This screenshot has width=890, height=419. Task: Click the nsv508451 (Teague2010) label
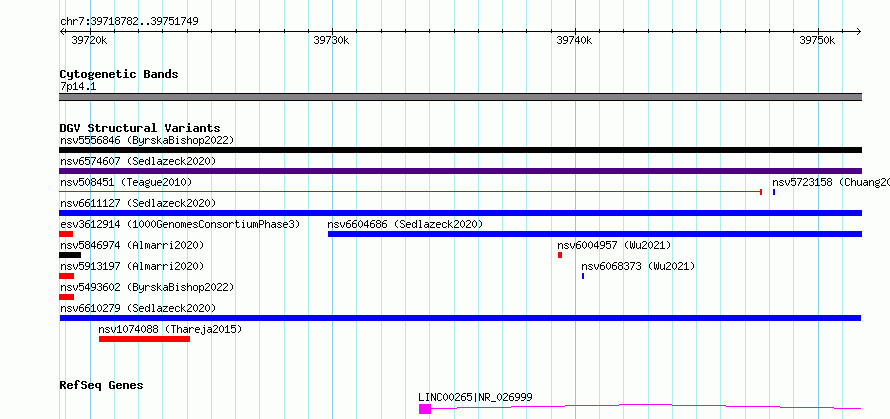click(126, 182)
